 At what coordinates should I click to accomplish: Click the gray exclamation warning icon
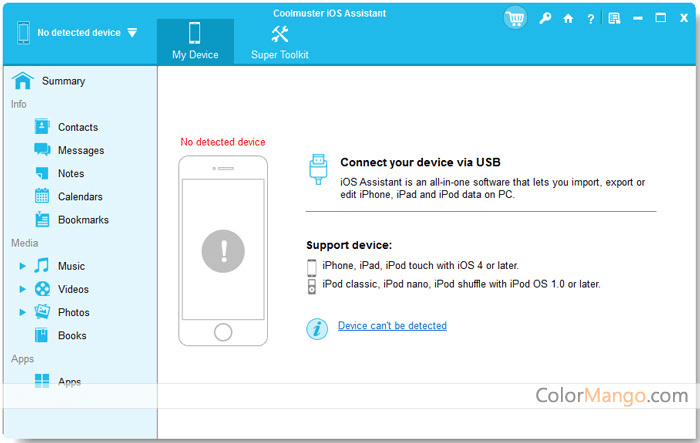223,251
